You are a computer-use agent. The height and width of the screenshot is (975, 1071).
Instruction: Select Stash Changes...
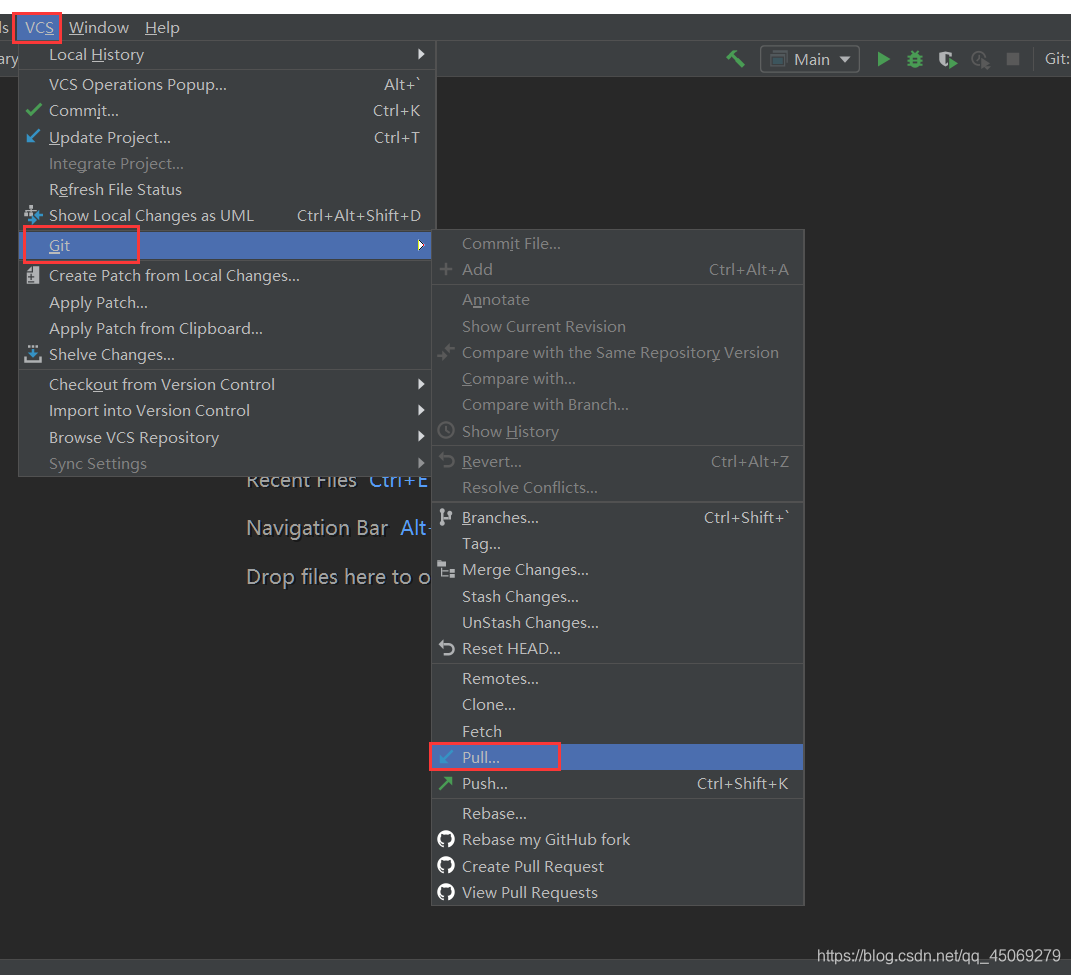617,596
